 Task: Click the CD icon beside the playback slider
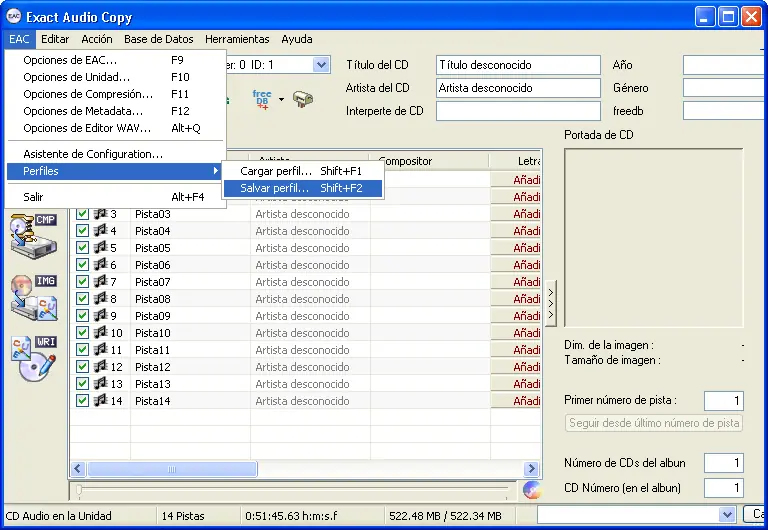click(x=531, y=489)
